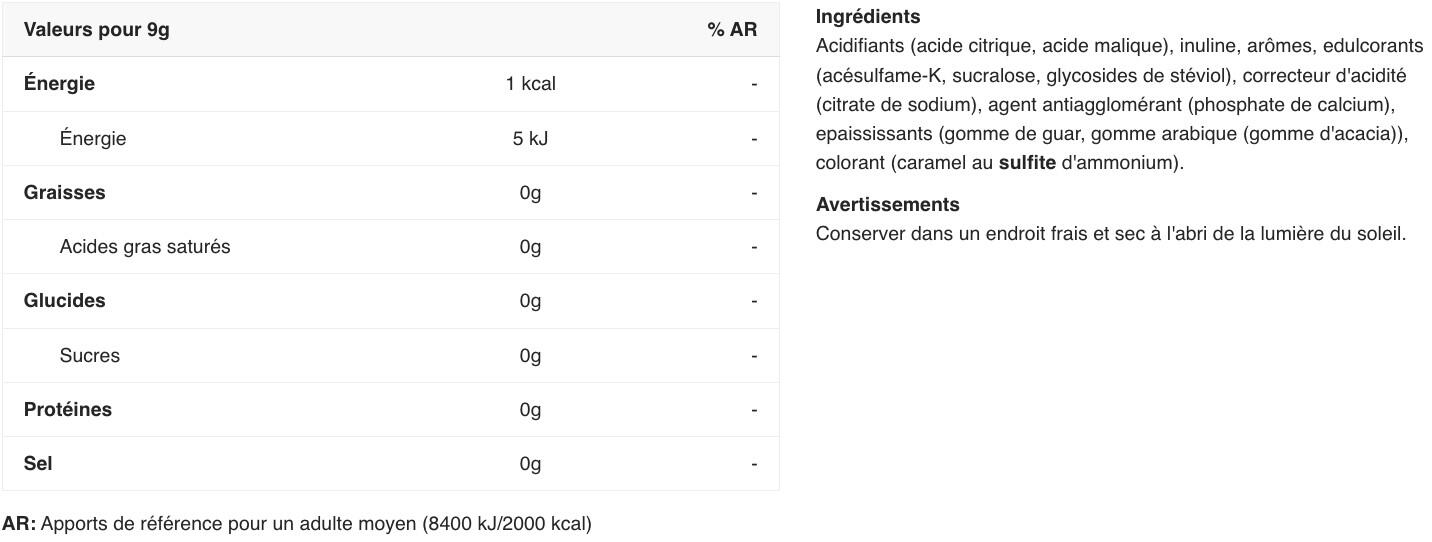Select the Protéines row label
Image resolution: width=1432 pixels, height=542 pixels.
[x=67, y=410]
